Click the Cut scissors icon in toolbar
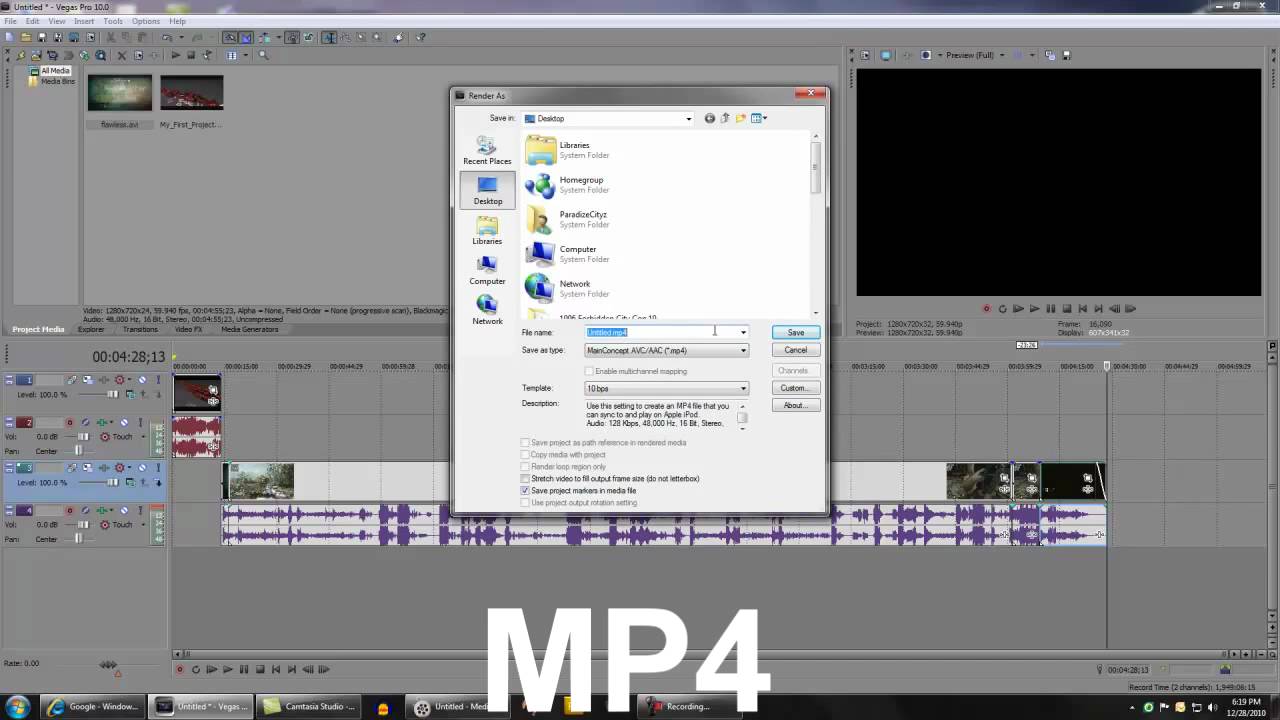This screenshot has width=1280, height=720. click(x=111, y=37)
